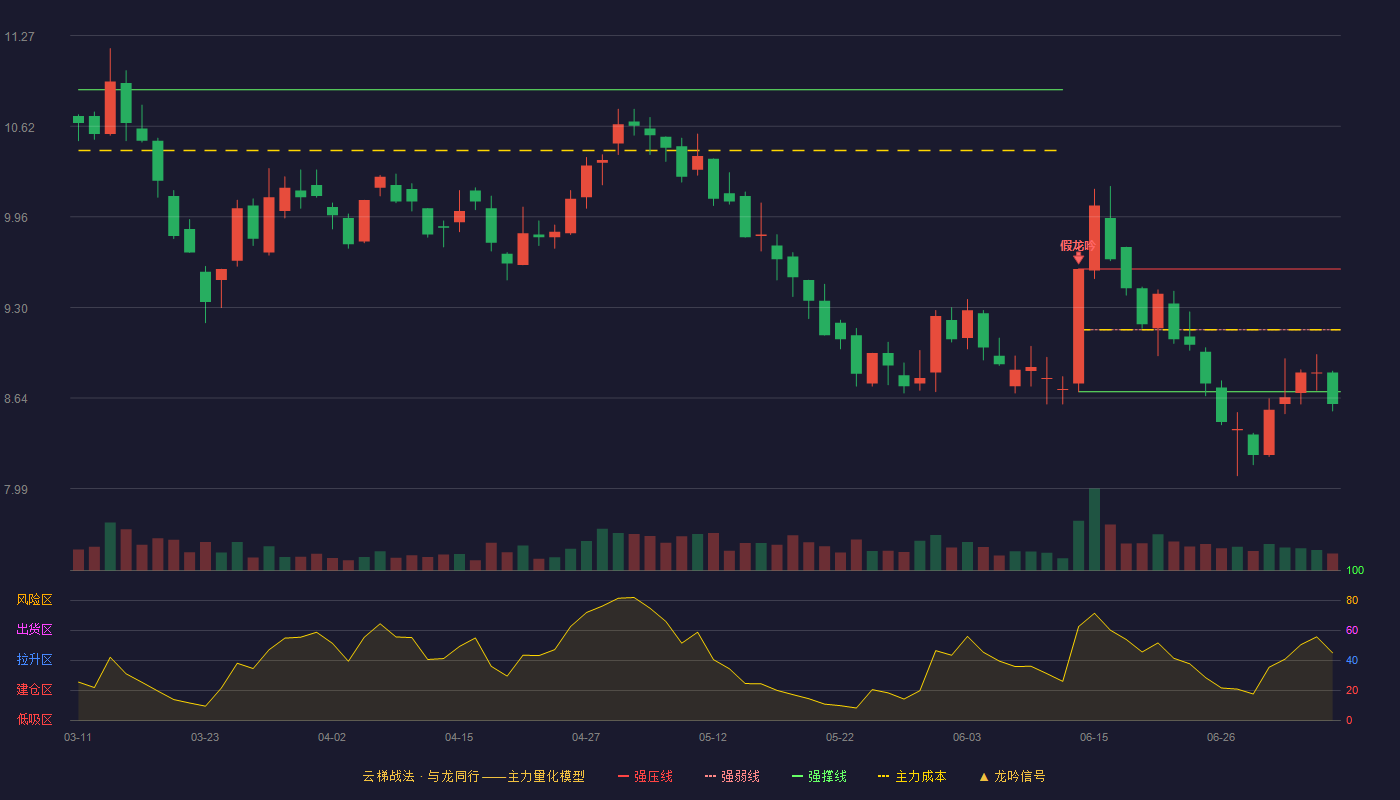Click the 03-11 date label
This screenshot has width=1400, height=800.
(x=78, y=737)
